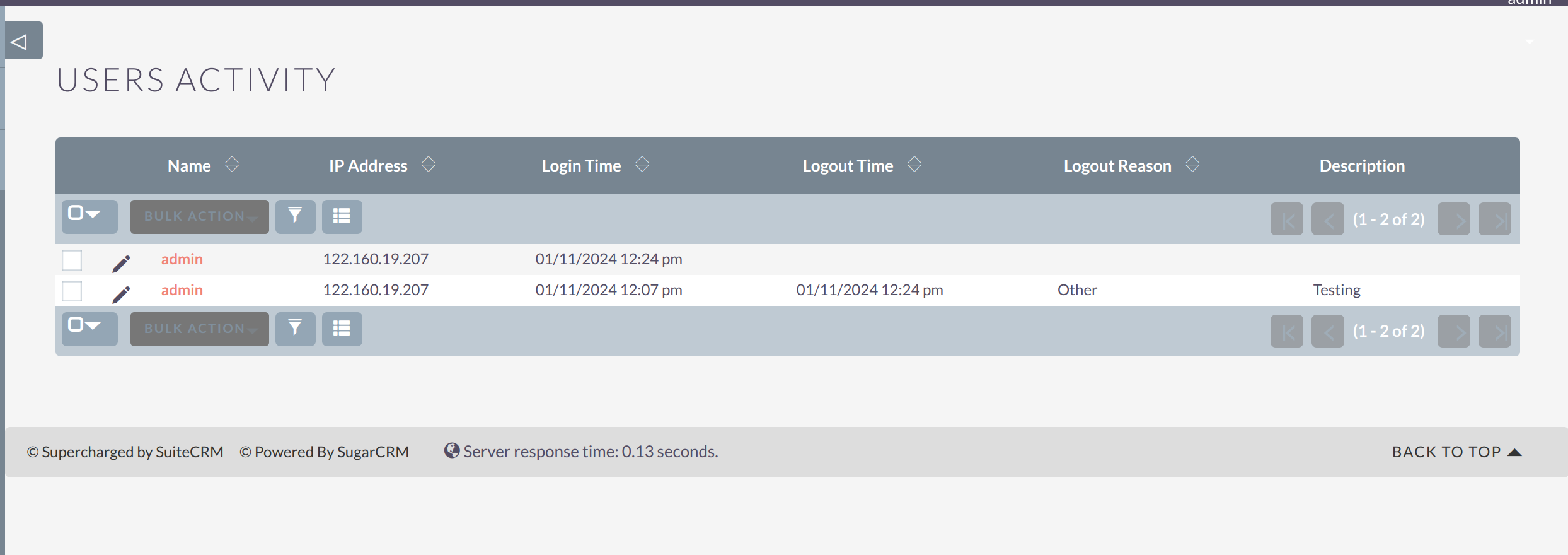Sort by Logout Reason column
Viewport: 1568px width, 555px height.
click(x=1192, y=165)
